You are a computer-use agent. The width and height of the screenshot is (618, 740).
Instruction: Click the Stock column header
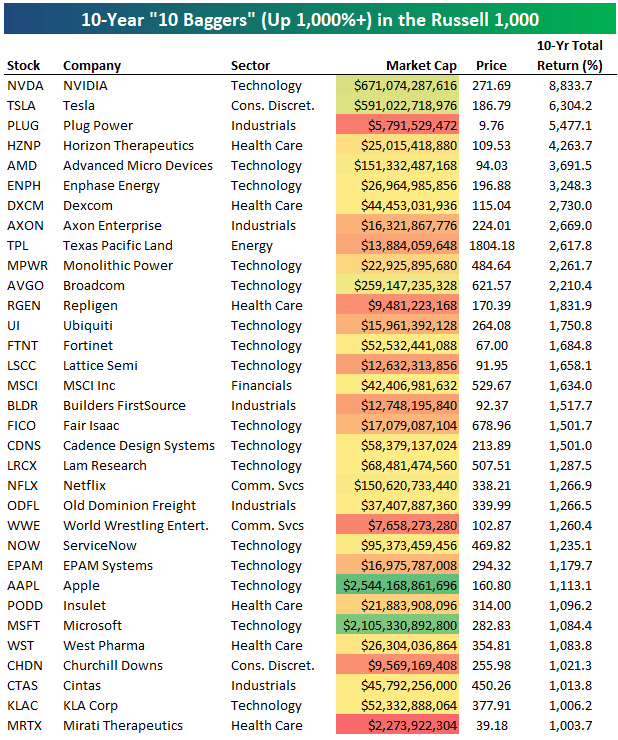click(24, 66)
